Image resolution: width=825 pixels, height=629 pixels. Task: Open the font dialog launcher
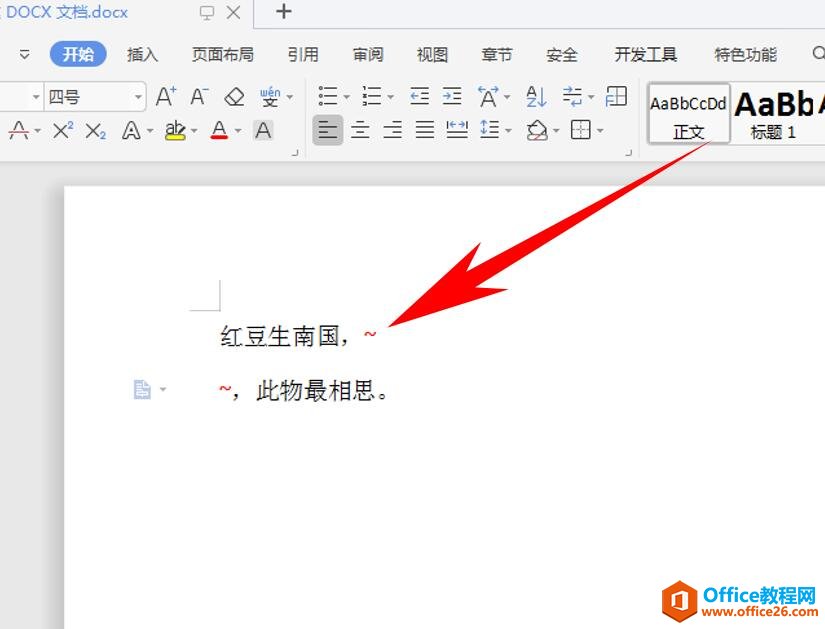tap(295, 153)
